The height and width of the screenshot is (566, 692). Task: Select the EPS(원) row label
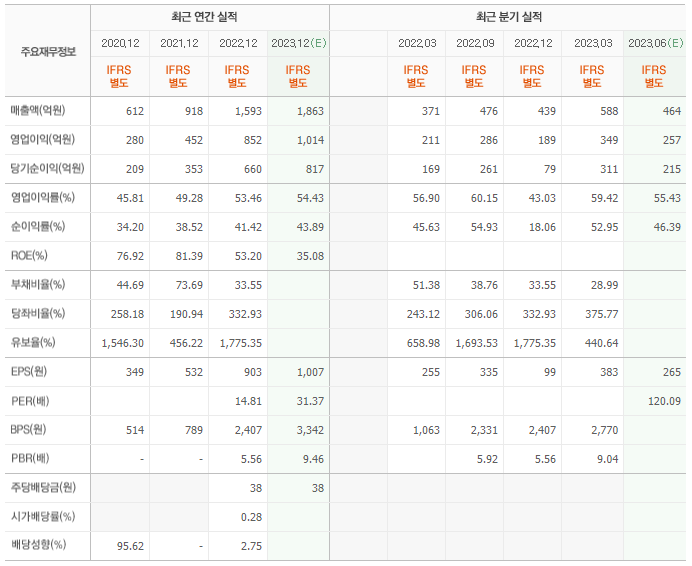tap(29, 372)
